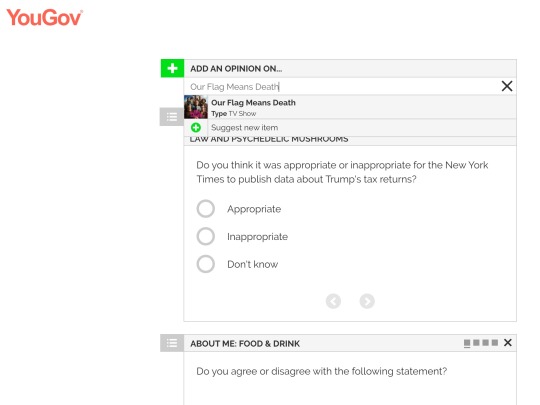Click the first progress square in the Food & Drink header

point(467,343)
